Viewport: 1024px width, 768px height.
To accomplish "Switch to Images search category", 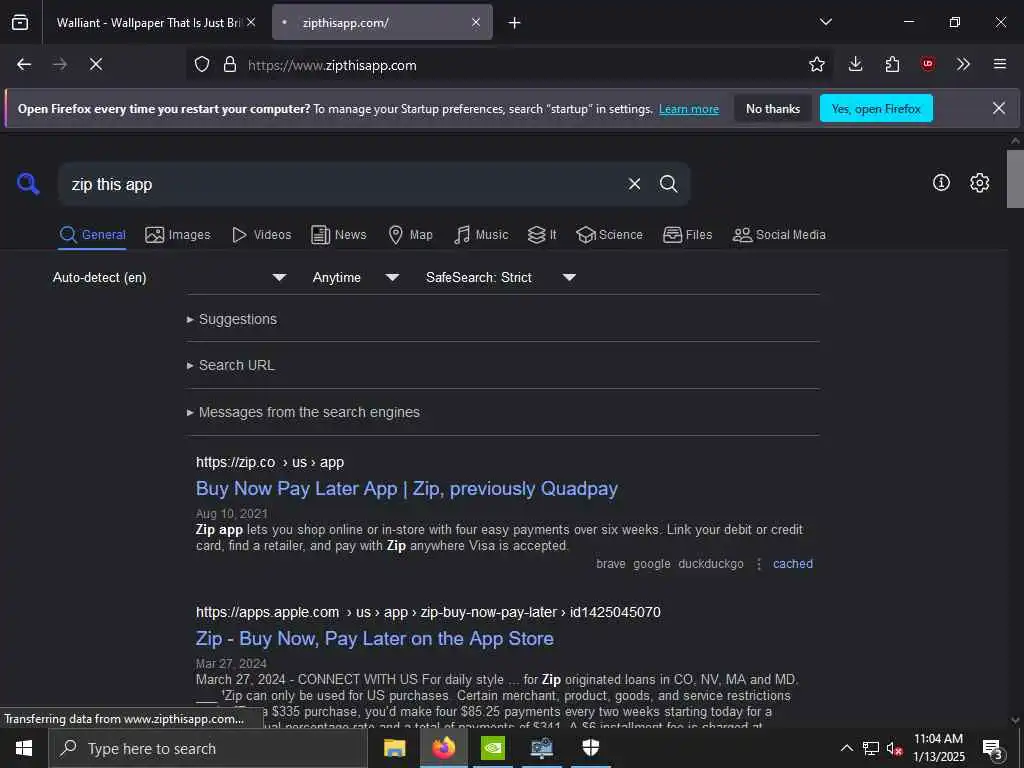I will click(x=178, y=234).
